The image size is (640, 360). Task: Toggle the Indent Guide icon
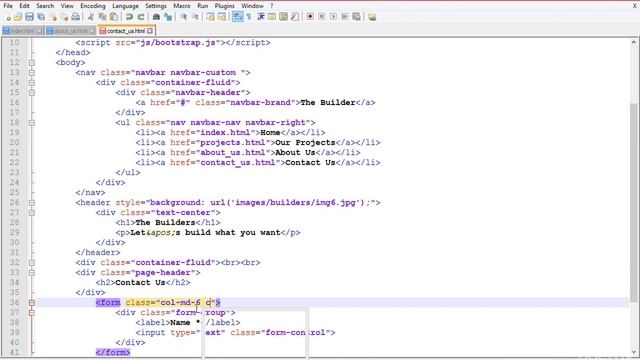pos(260,17)
